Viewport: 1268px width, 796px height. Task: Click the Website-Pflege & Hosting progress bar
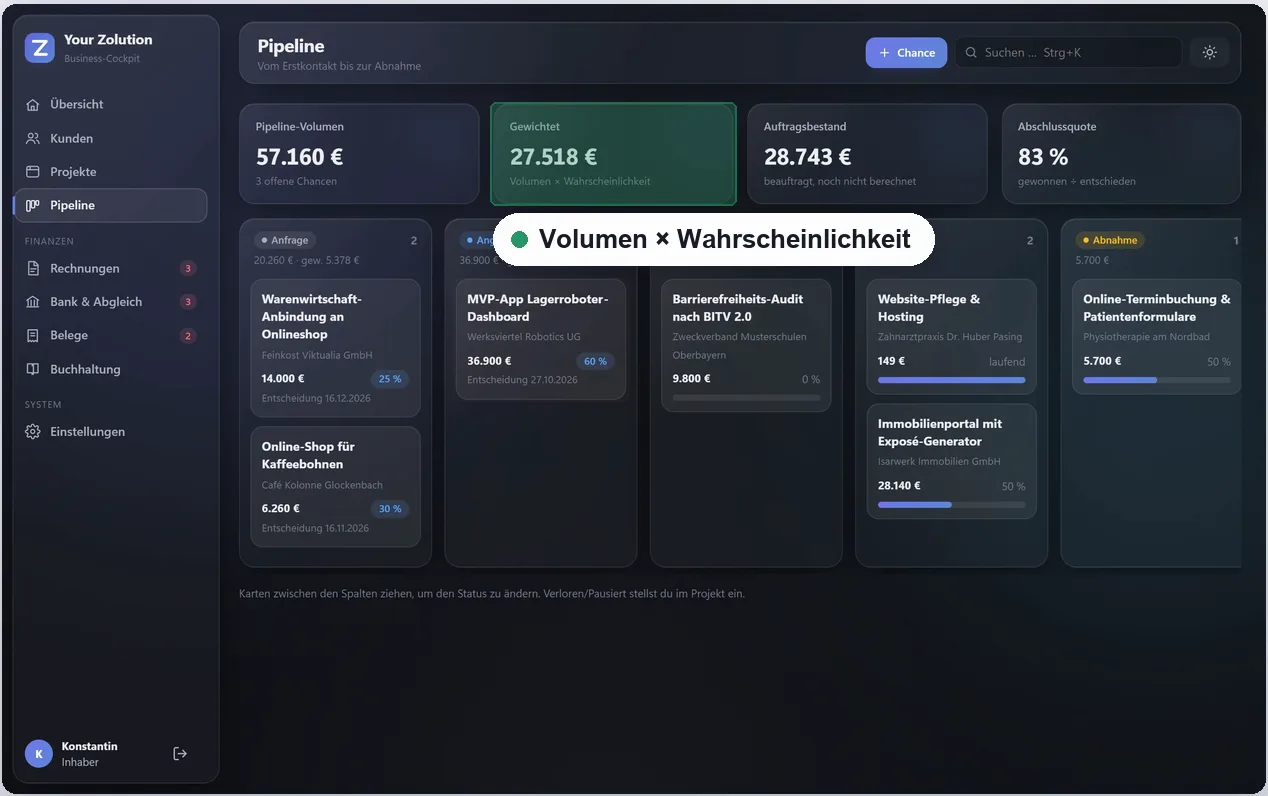952,380
